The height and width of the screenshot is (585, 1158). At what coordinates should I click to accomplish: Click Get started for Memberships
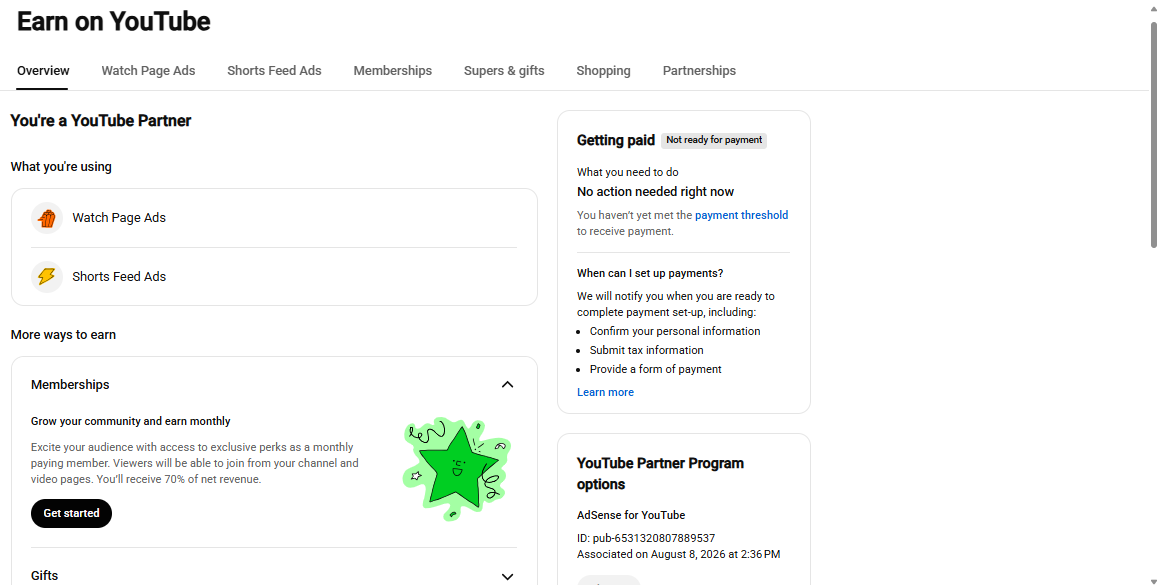71,513
